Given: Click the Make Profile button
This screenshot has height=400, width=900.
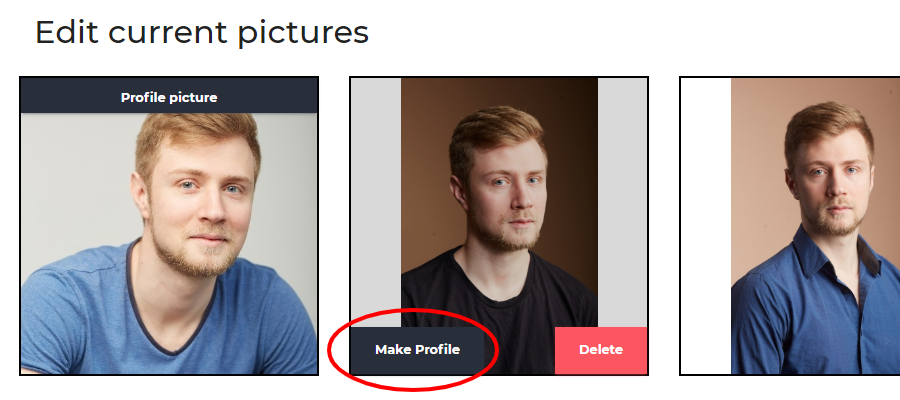Looking at the screenshot, I should click(x=417, y=350).
